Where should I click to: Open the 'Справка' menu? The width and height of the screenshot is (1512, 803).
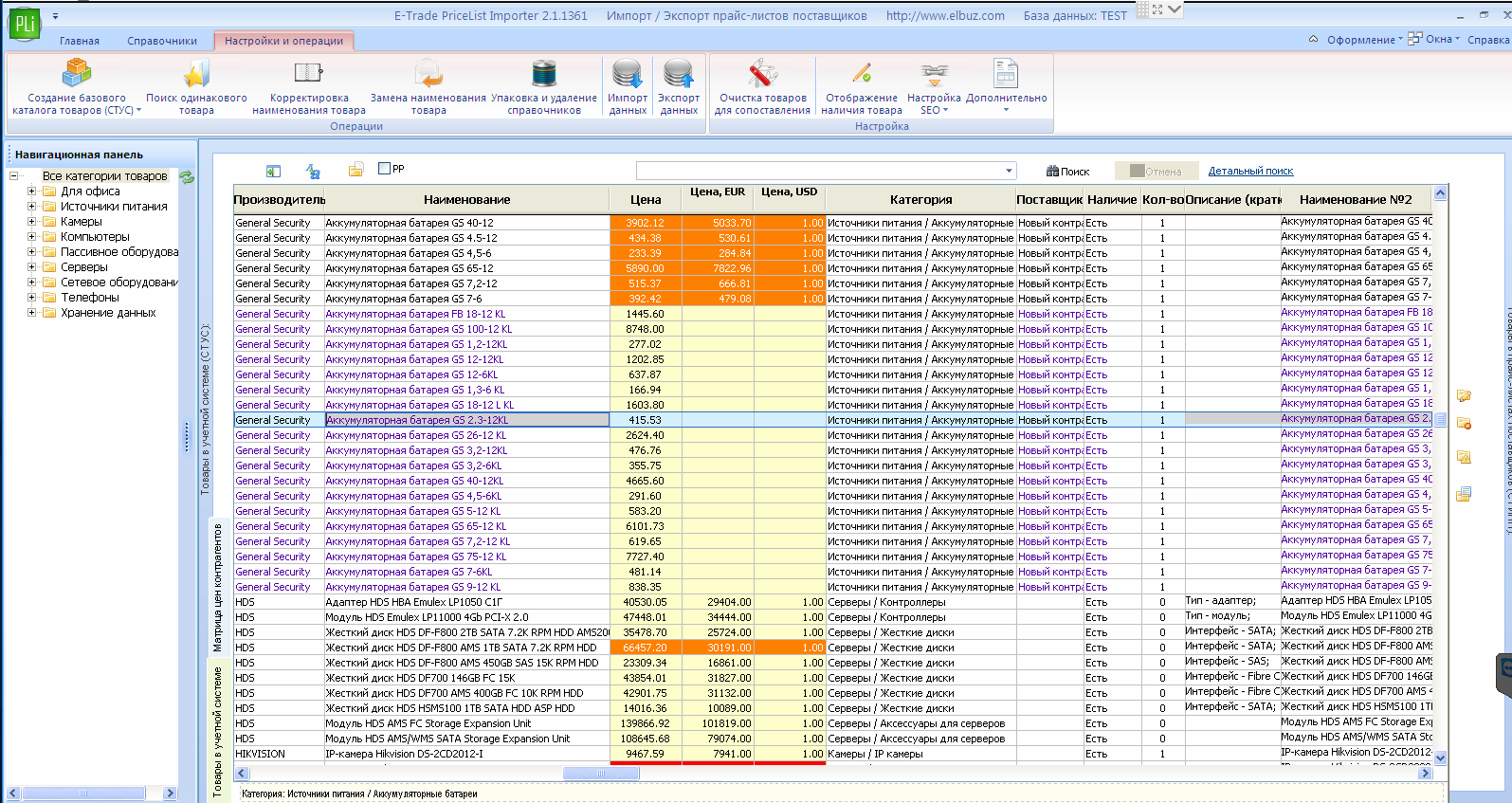point(1487,40)
